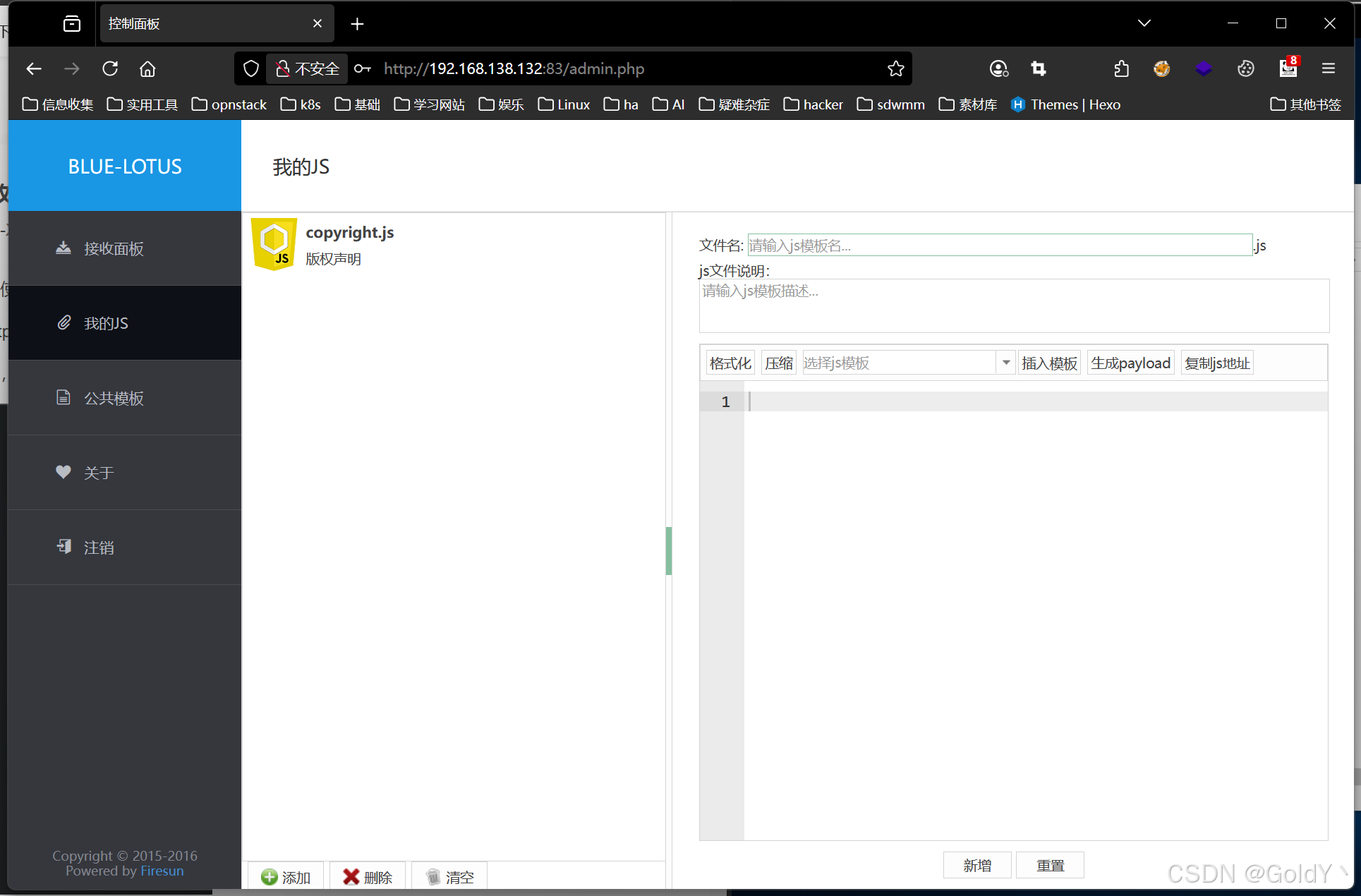Click the green 添加 button
This screenshot has width=1361, height=896.
coord(286,877)
